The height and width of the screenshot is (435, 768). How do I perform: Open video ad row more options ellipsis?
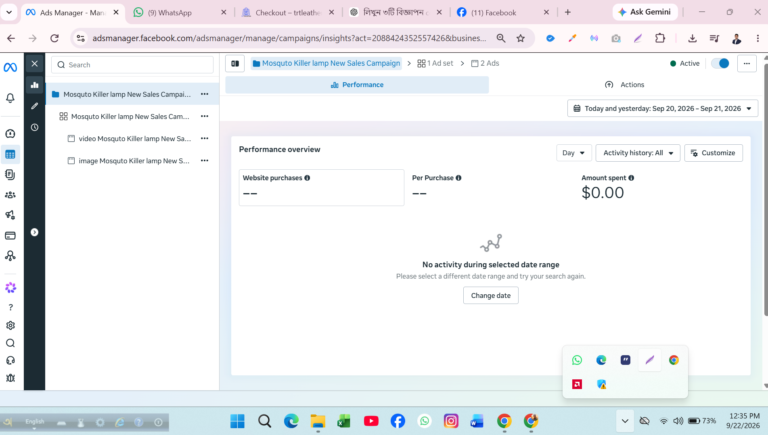204,139
